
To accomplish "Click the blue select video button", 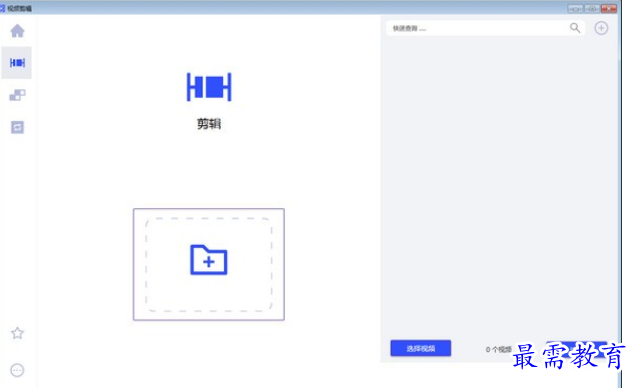I will point(421,348).
